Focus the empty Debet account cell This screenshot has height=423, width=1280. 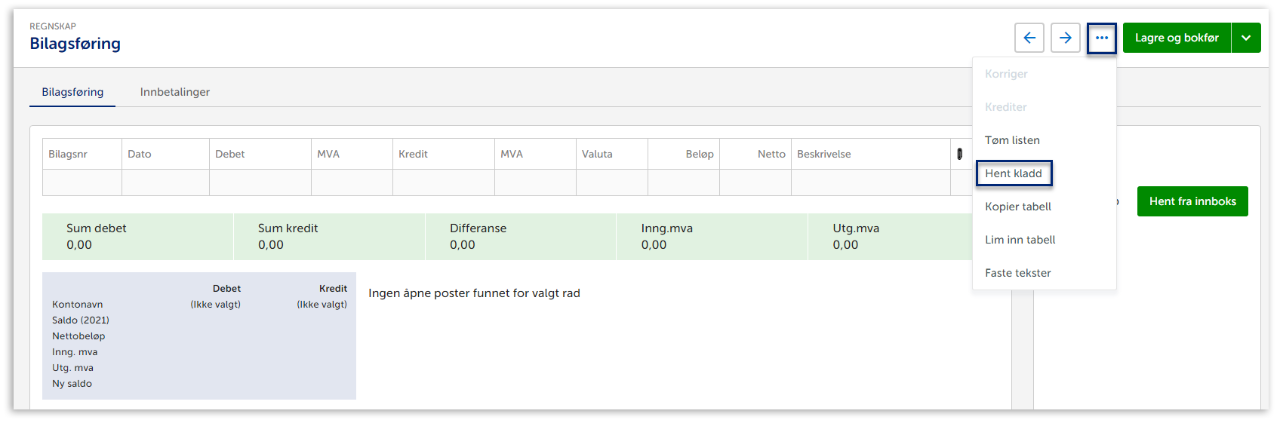tap(259, 182)
